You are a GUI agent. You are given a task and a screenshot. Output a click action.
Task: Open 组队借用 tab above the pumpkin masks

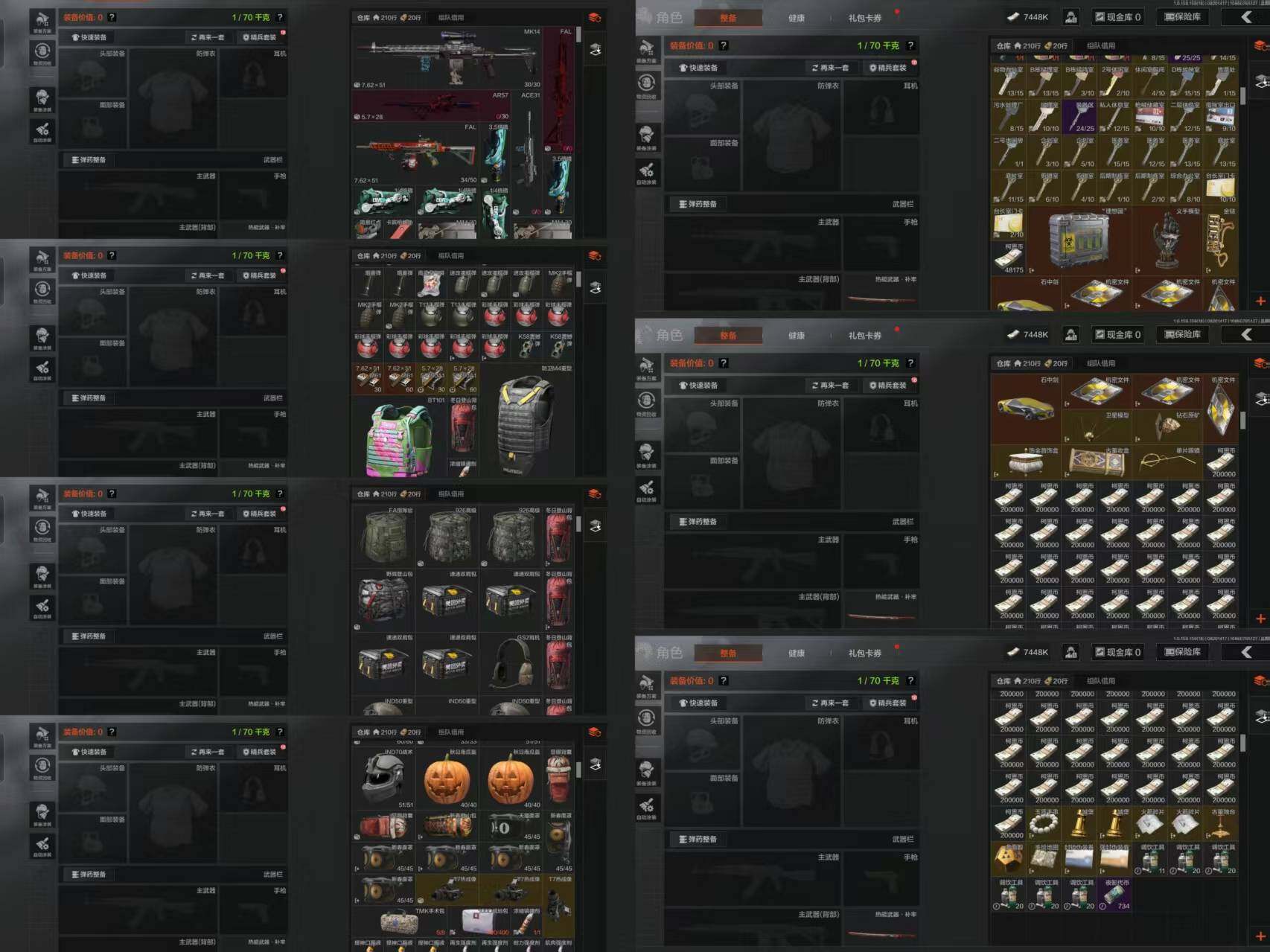point(450,732)
